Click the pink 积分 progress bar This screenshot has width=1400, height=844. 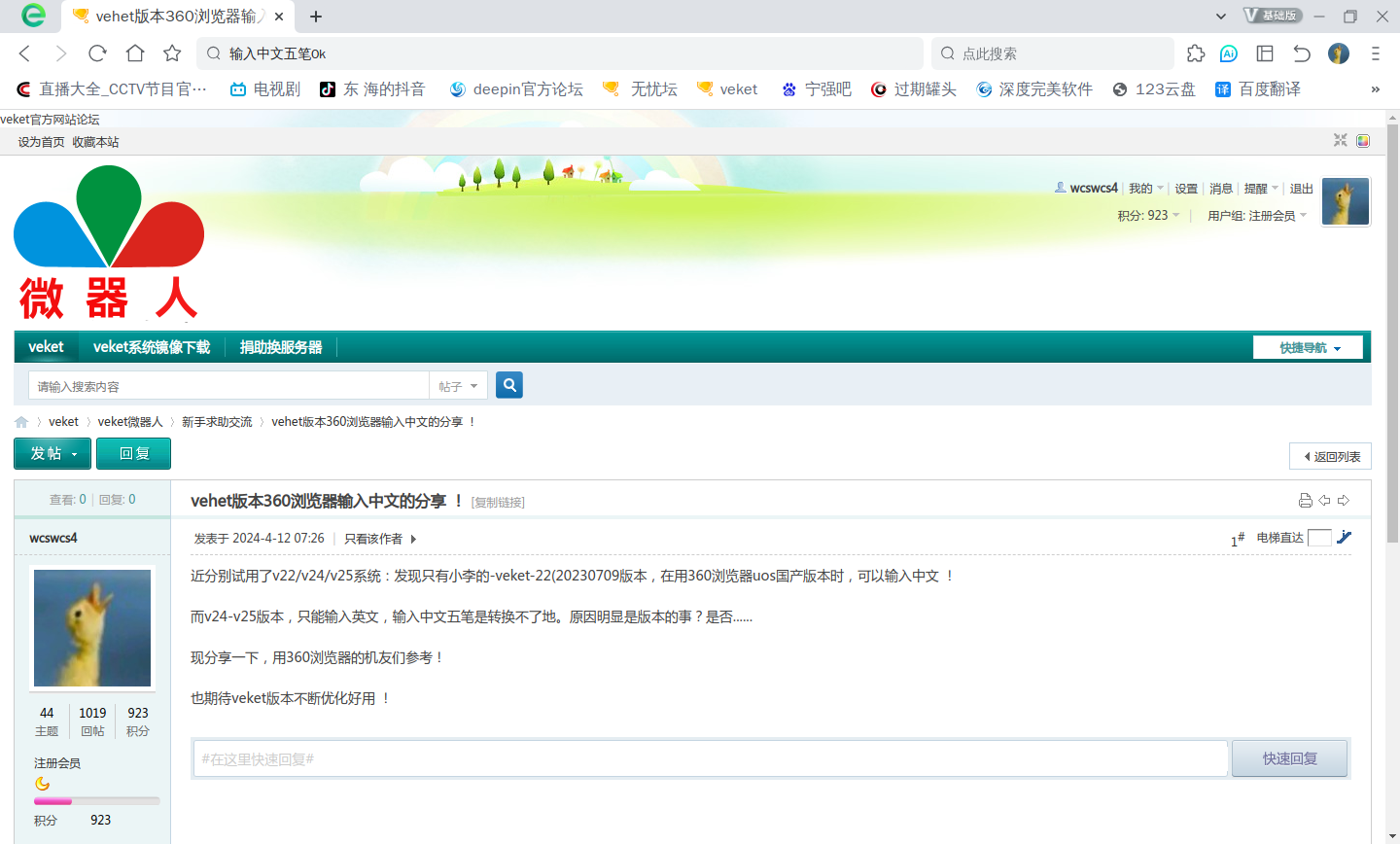point(96,801)
